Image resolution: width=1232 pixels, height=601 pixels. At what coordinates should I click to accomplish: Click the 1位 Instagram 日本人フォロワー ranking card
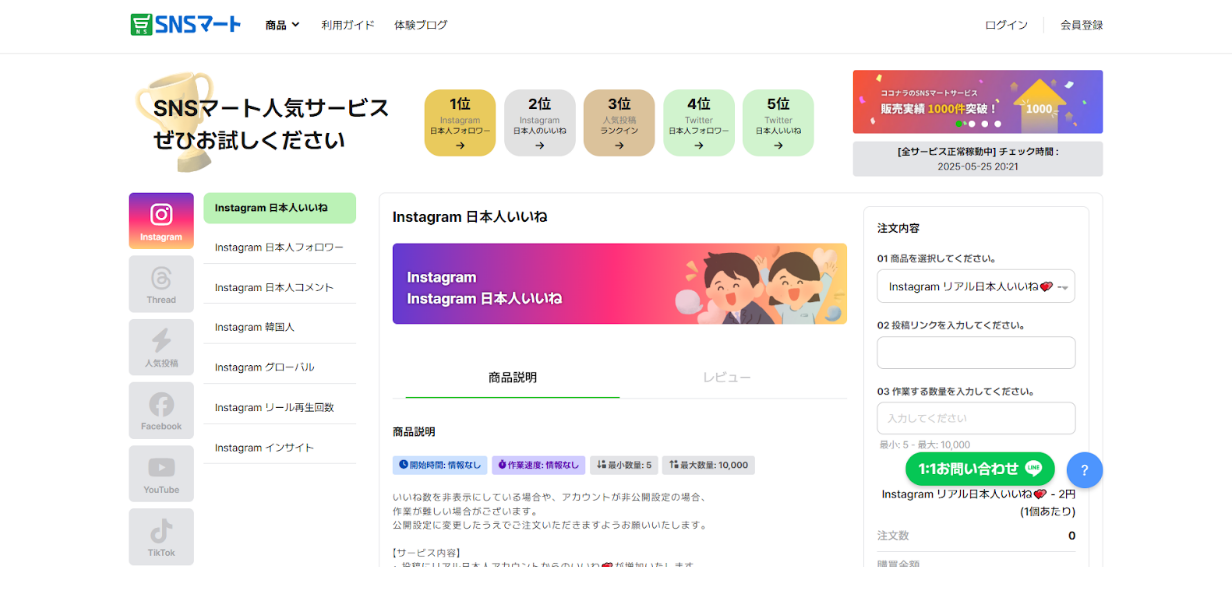[460, 123]
